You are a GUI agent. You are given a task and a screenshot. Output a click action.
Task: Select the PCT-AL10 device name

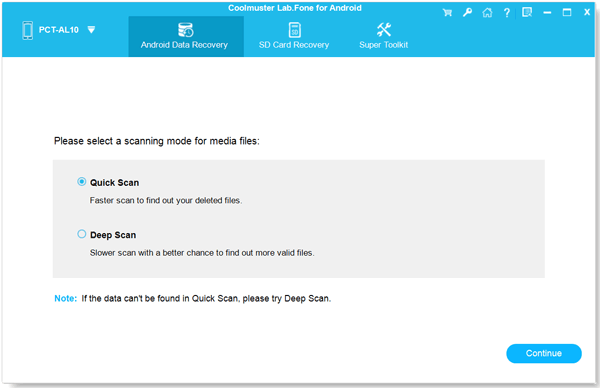point(59,30)
